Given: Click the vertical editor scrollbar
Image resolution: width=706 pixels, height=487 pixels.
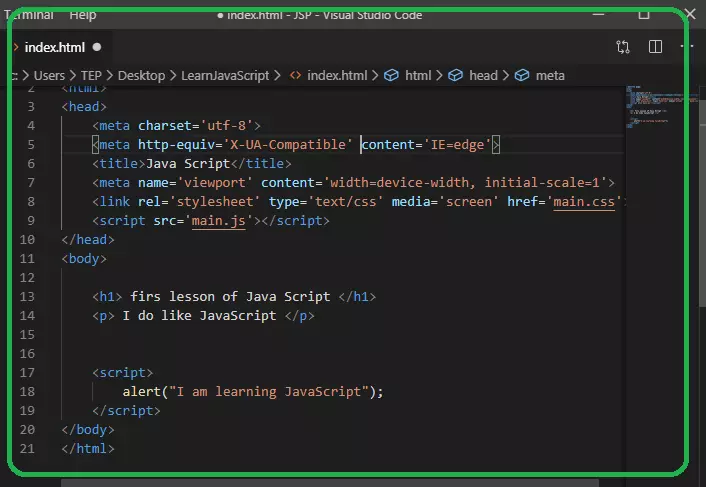Looking at the screenshot, I should [702, 203].
